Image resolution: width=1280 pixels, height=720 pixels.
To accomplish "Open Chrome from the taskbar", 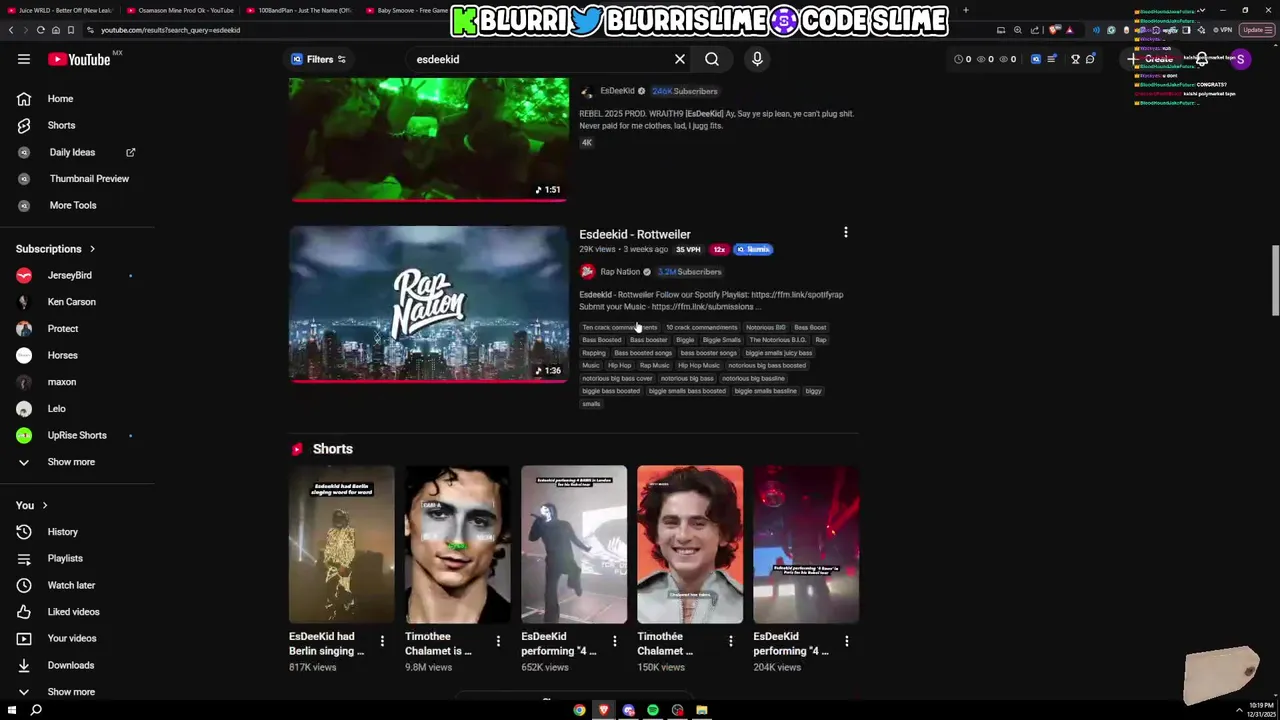I will coord(579,710).
